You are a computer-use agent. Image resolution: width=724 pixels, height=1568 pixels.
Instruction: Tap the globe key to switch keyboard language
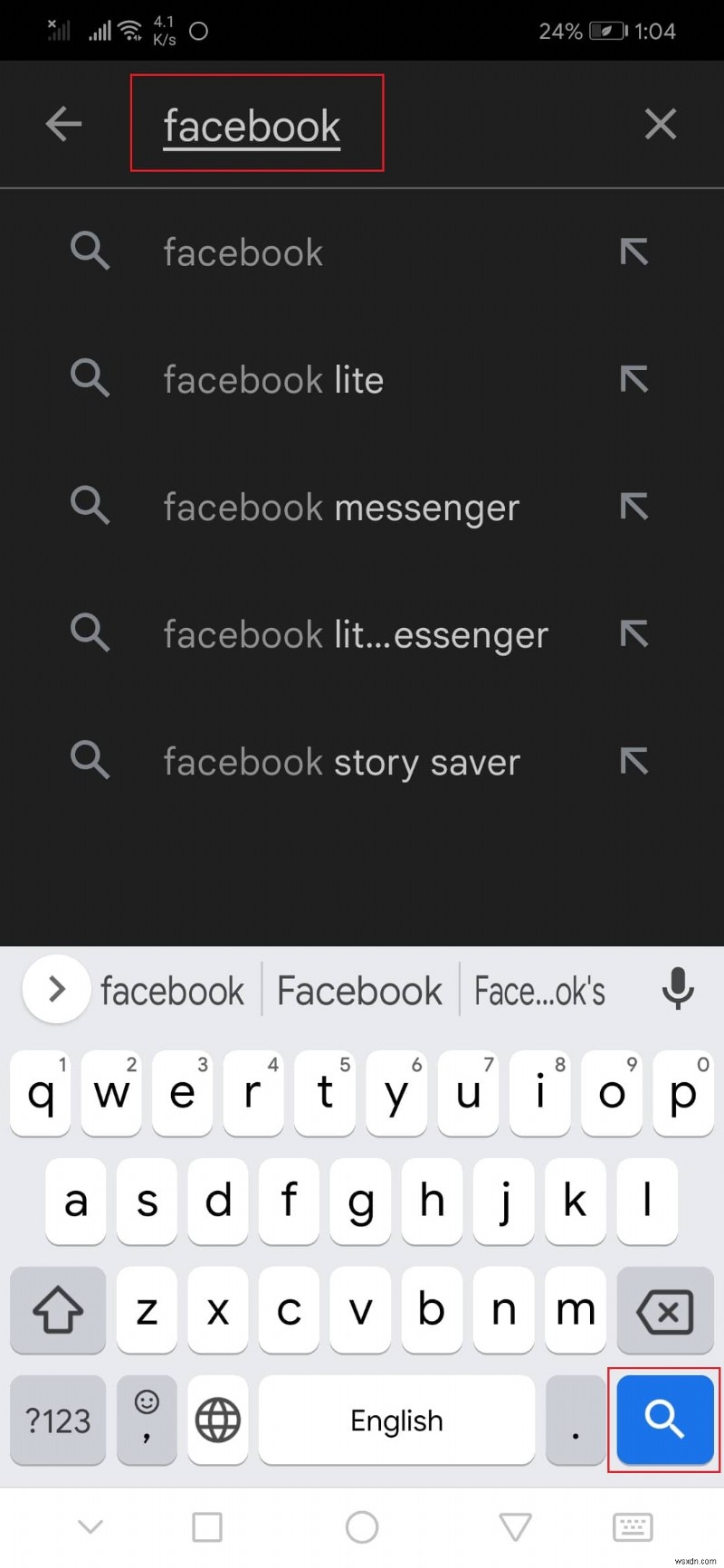pos(217,1421)
